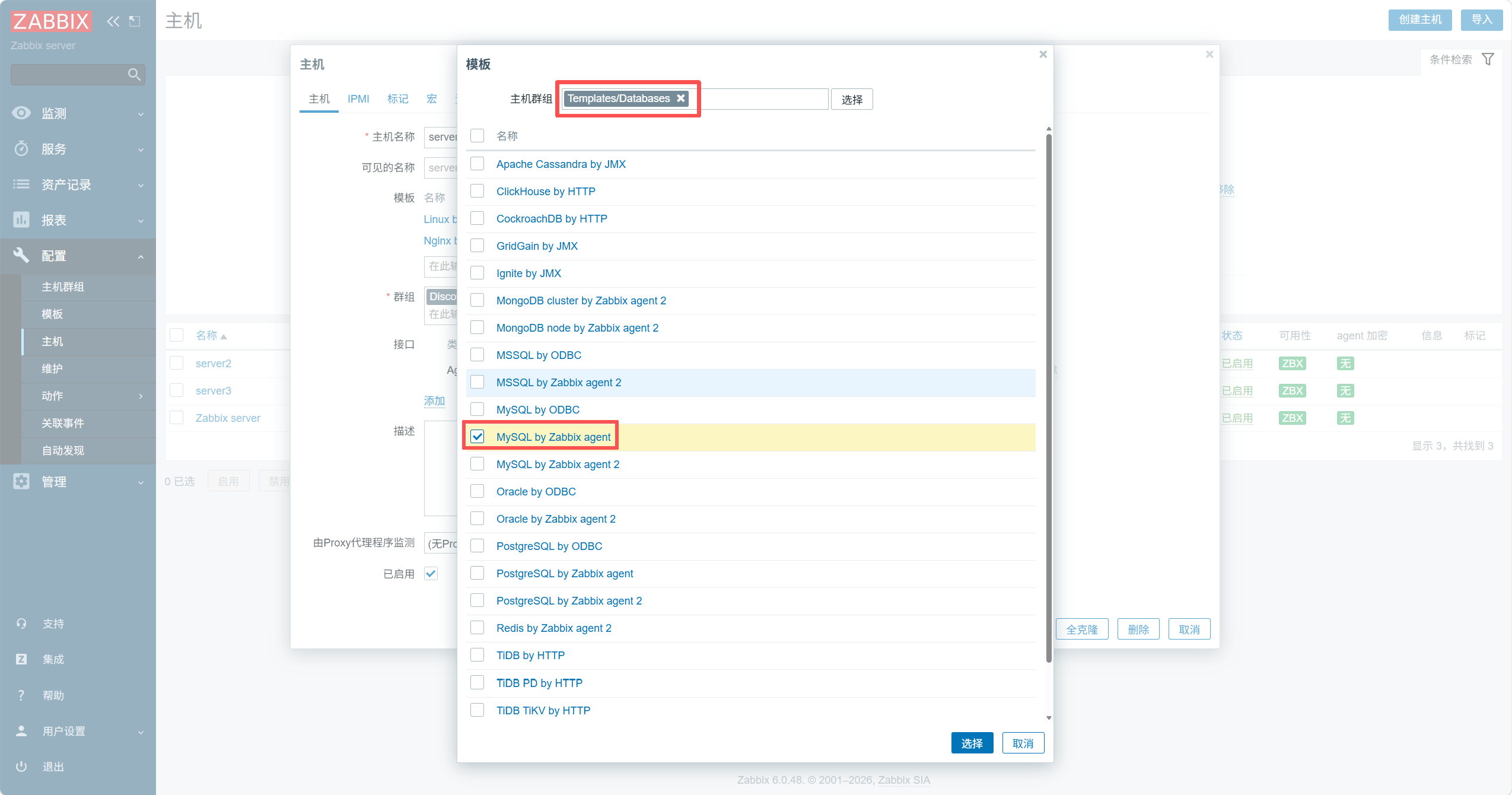Click the template list scrollbar
This screenshot has height=795, width=1512.
pos(1049,397)
